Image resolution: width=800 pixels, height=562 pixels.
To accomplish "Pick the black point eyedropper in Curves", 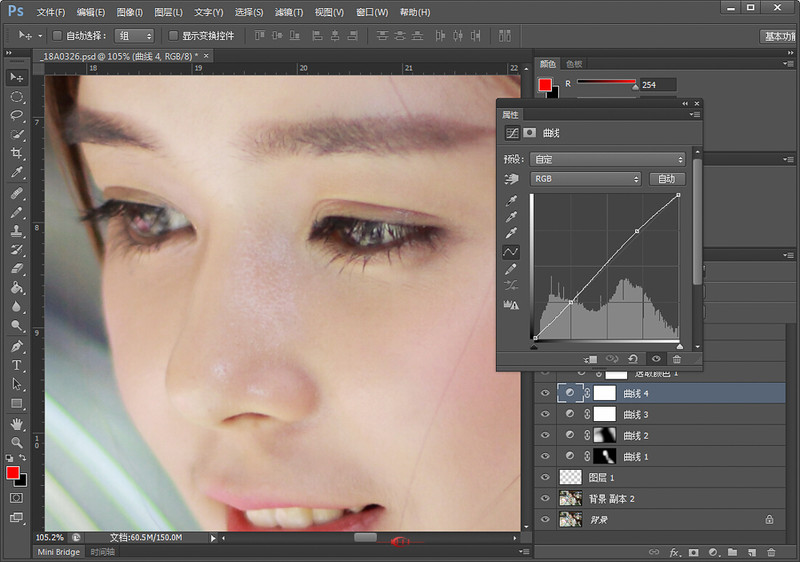I will pyautogui.click(x=511, y=200).
